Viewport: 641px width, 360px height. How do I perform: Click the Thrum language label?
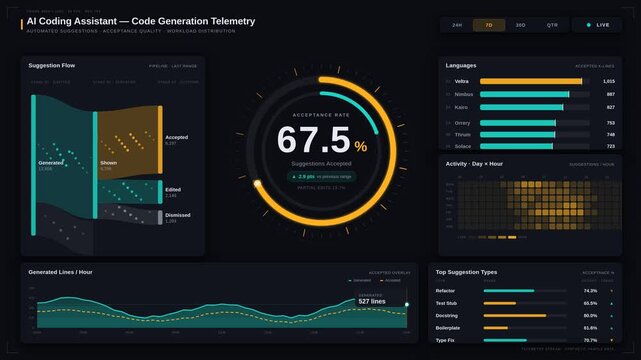click(462, 134)
